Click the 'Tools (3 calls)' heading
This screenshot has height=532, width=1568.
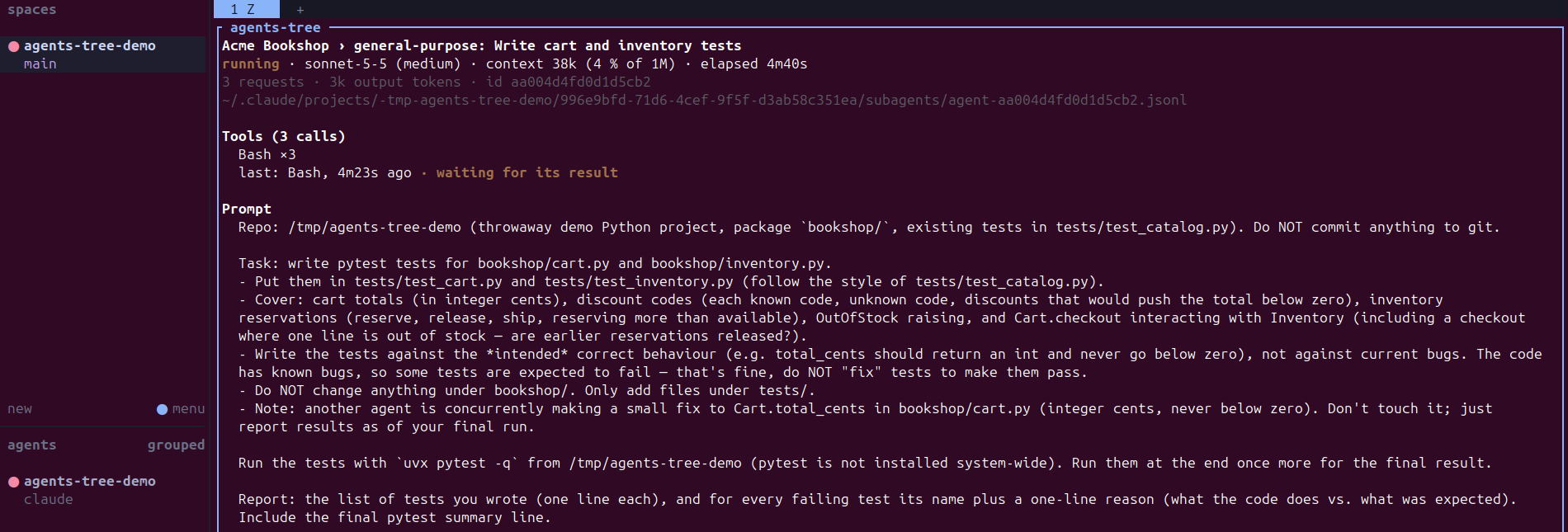click(x=283, y=137)
